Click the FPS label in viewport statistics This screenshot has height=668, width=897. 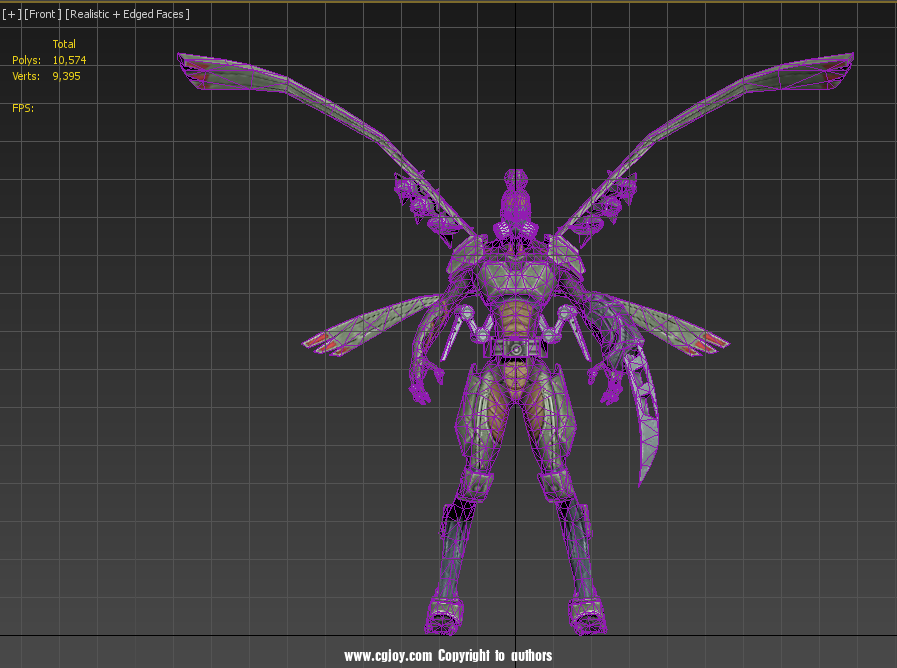23,108
